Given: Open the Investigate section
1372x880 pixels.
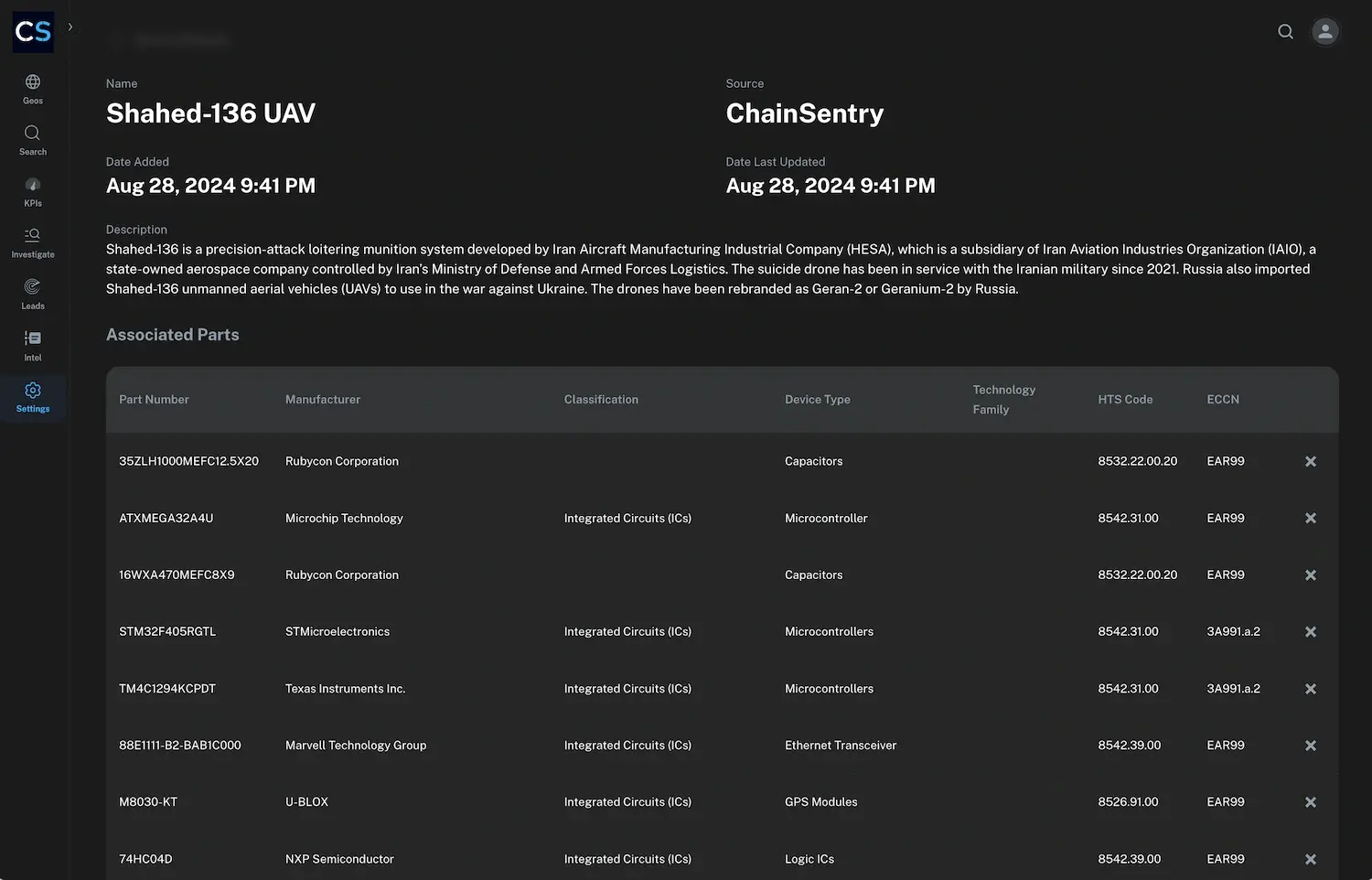Looking at the screenshot, I should point(33,243).
